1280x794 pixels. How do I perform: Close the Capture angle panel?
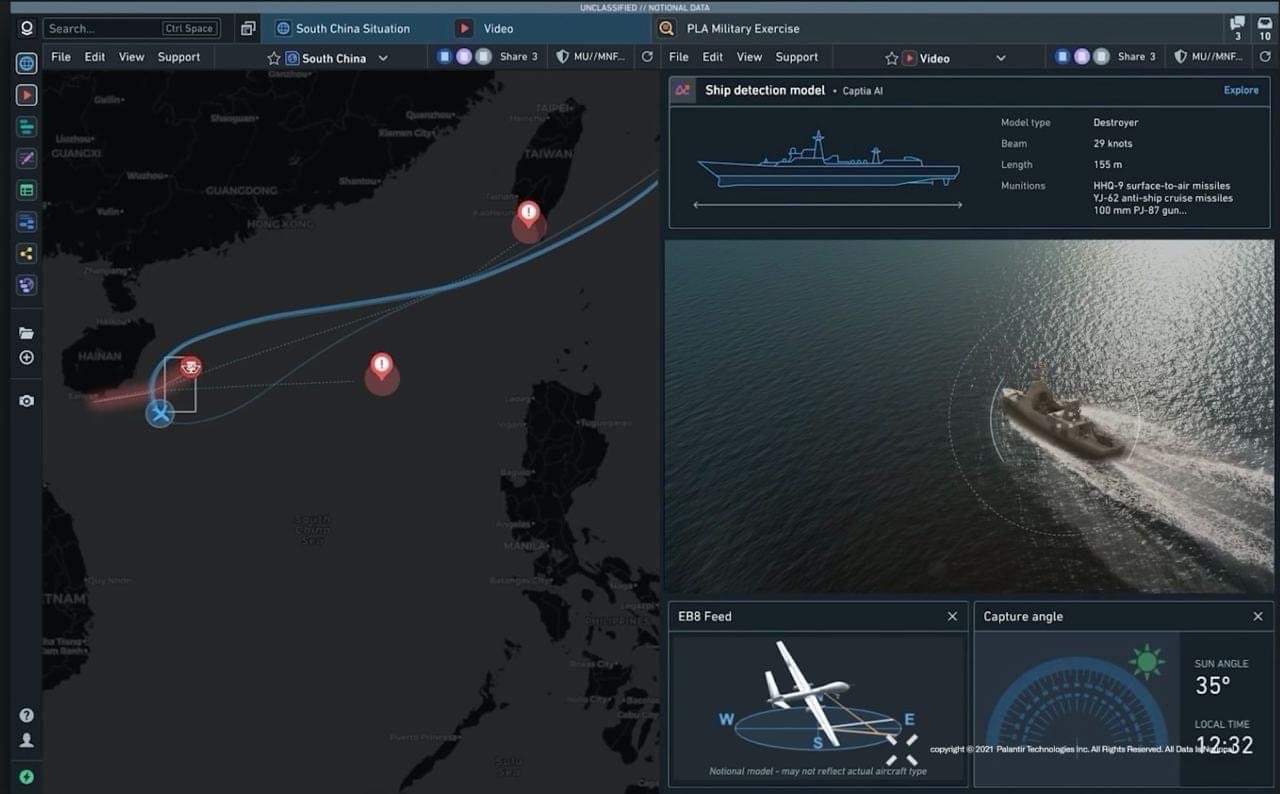point(1258,616)
